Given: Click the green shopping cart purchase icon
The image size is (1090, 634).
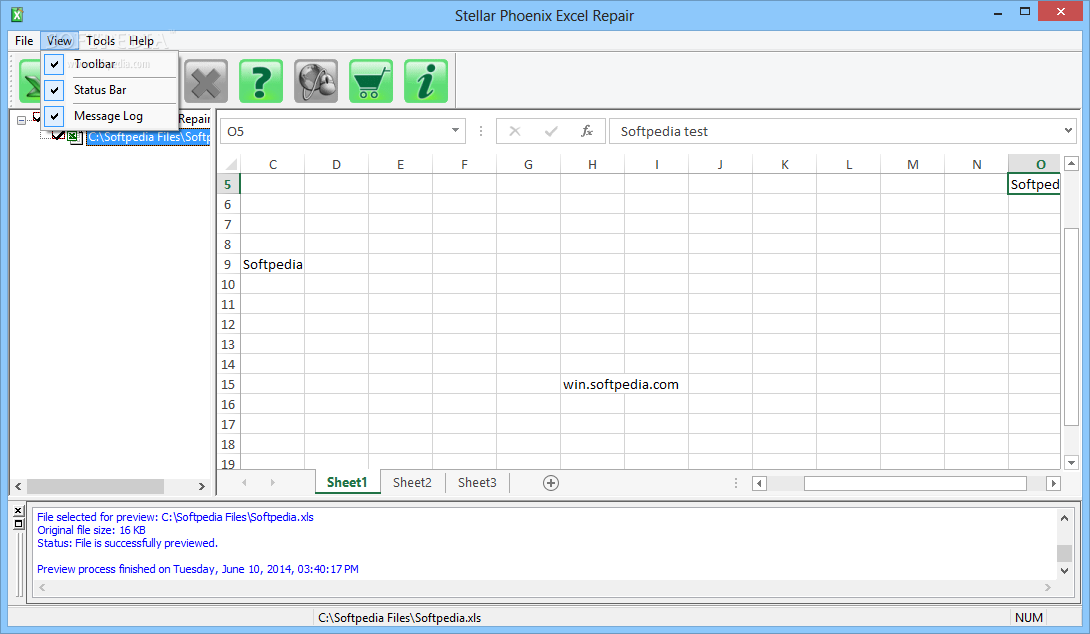Looking at the screenshot, I should tap(371, 81).
